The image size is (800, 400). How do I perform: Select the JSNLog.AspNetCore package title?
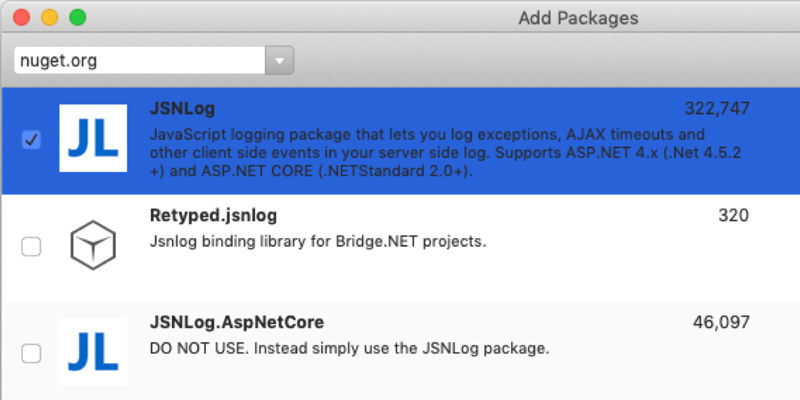[x=237, y=322]
